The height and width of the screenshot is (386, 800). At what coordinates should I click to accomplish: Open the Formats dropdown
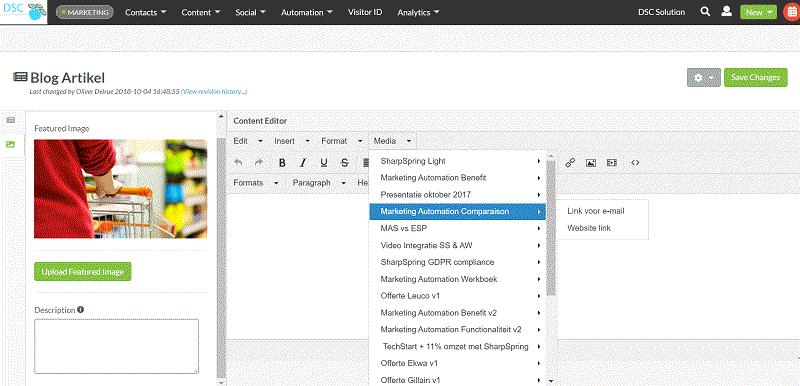coord(256,183)
